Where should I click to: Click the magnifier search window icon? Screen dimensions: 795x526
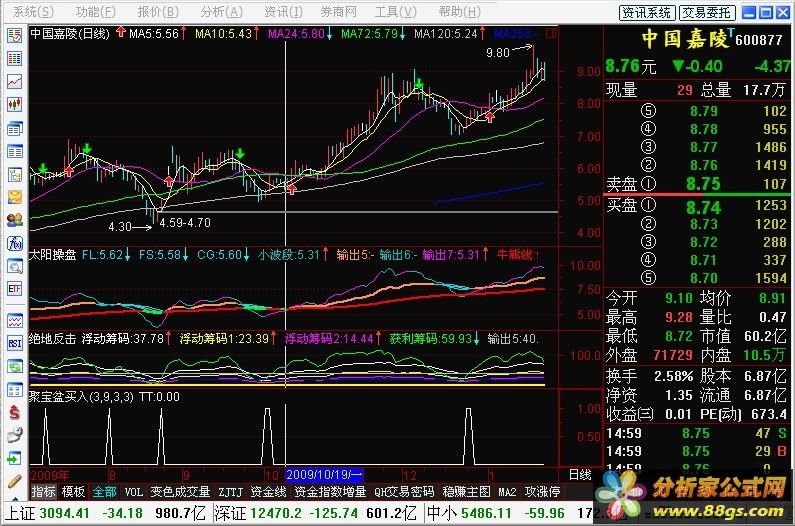tap(14, 266)
